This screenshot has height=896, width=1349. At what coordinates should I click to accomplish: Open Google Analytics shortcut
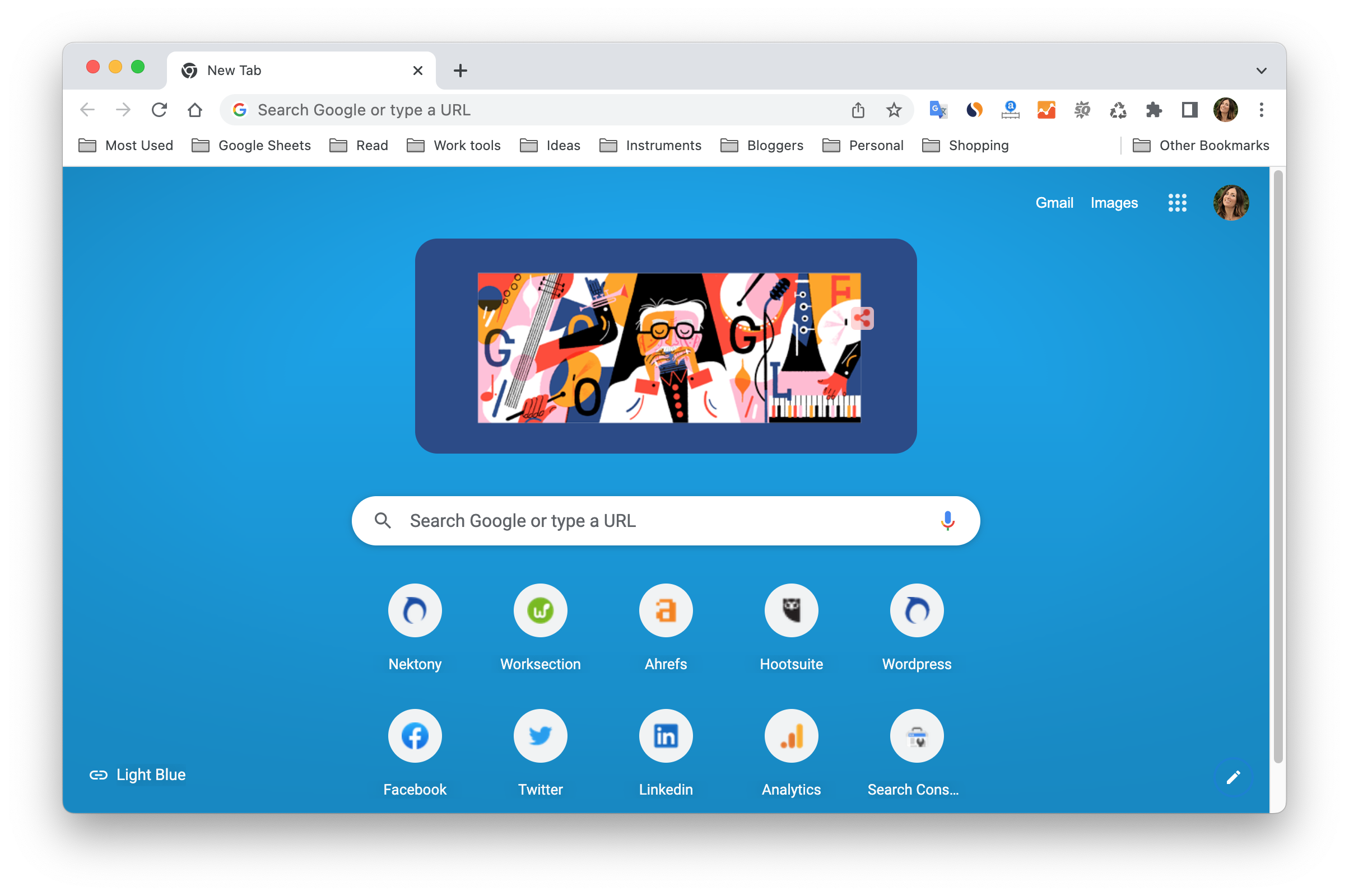(x=790, y=734)
